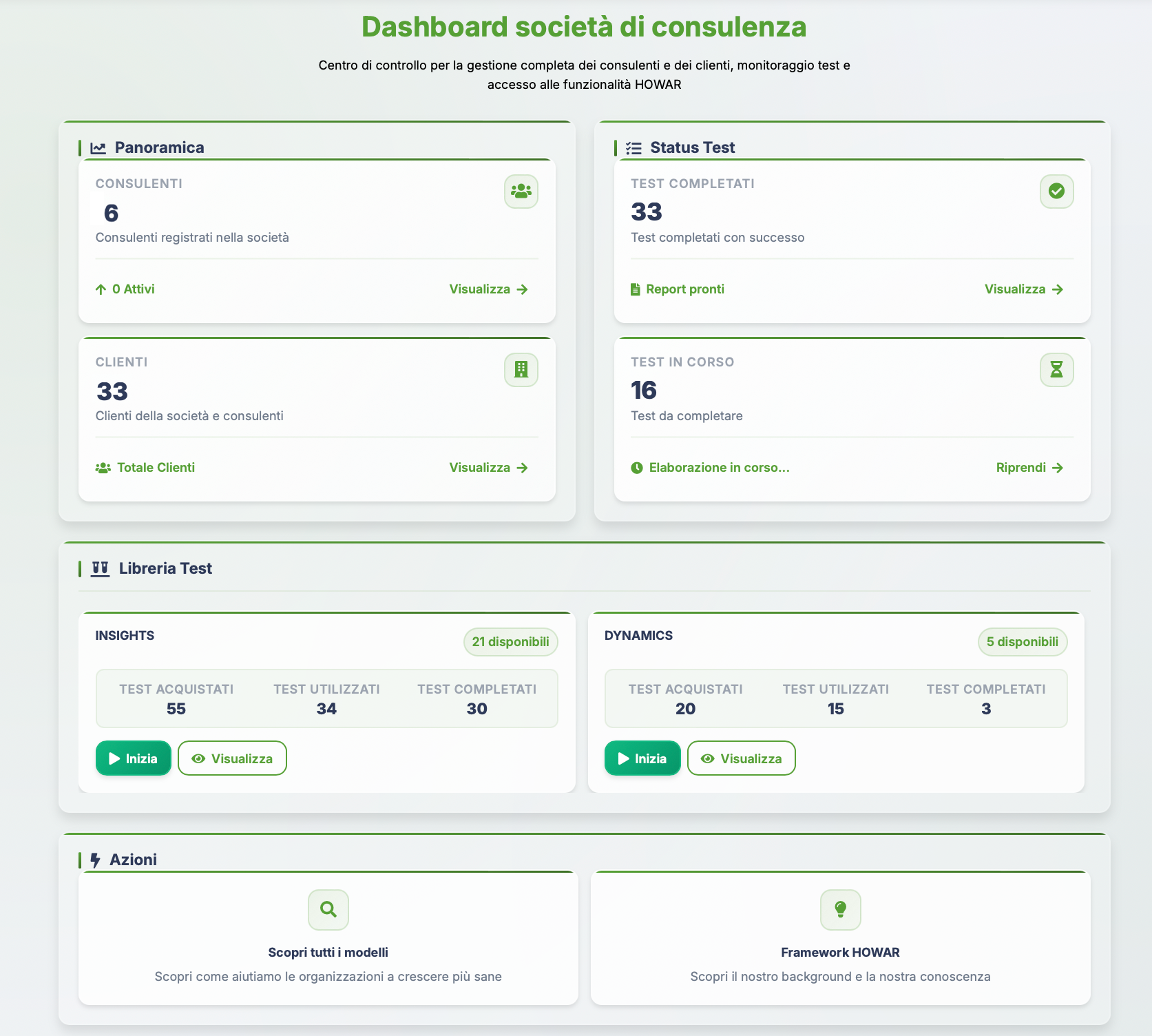The width and height of the screenshot is (1152, 1036).
Task: Resume in-progress tests with Riprendi
Action: (1029, 468)
